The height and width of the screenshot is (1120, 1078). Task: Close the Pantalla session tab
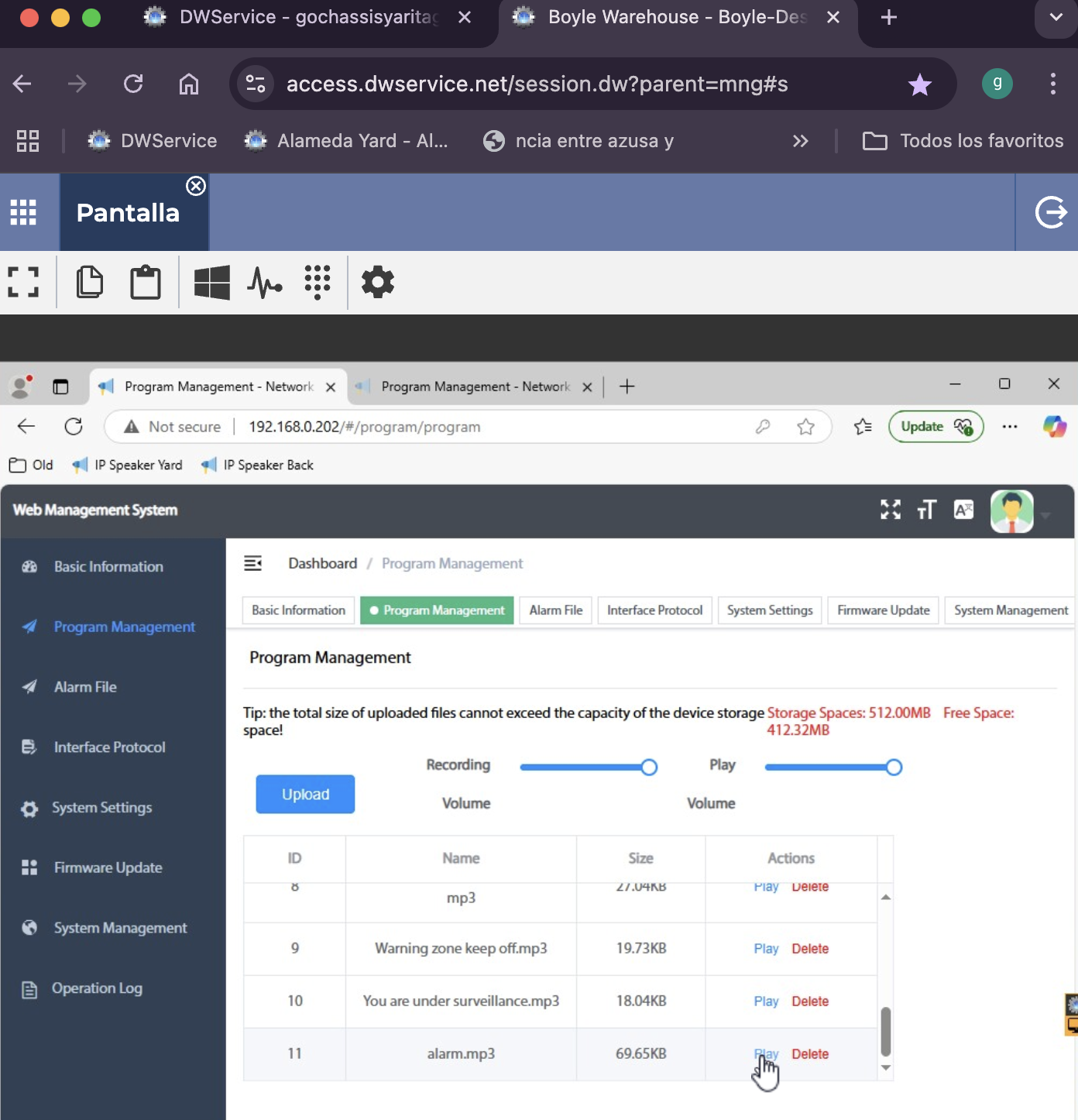point(196,186)
